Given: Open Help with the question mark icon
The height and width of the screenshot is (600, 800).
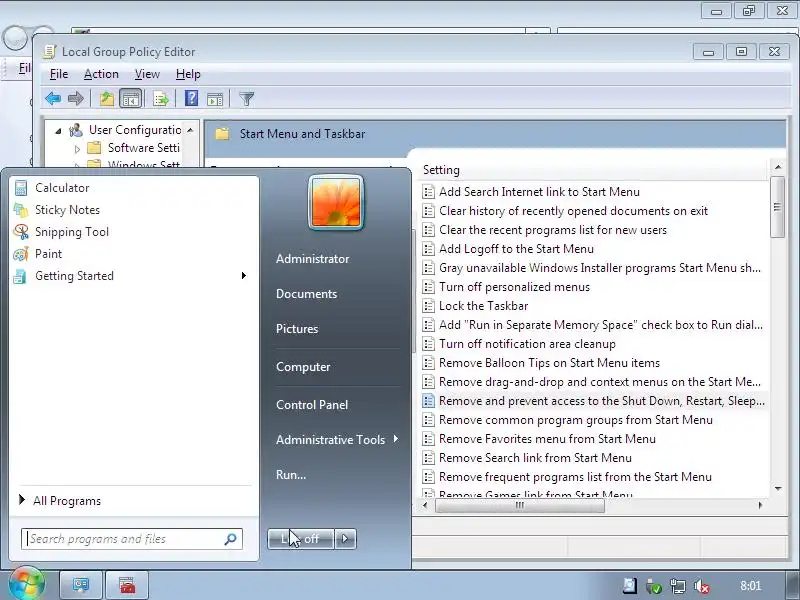Looking at the screenshot, I should click(191, 98).
